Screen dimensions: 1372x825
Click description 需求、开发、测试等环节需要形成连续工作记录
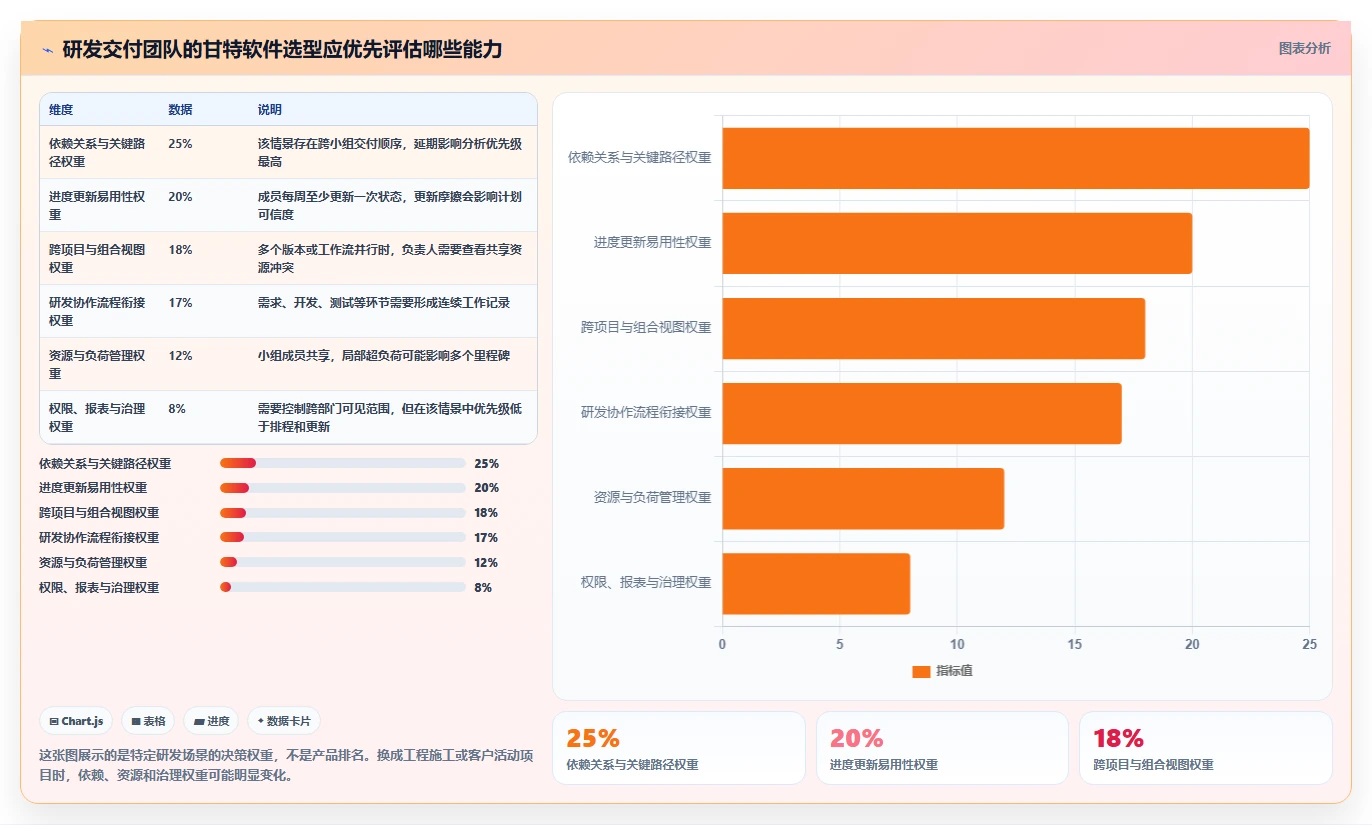tap(384, 303)
